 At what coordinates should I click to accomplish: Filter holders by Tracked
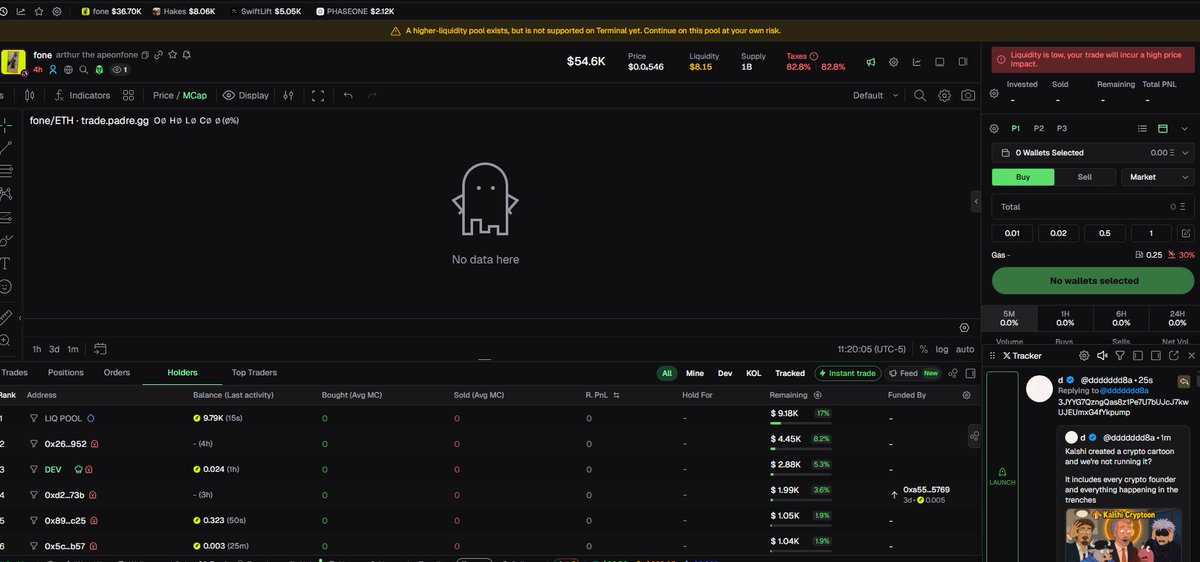coord(790,373)
